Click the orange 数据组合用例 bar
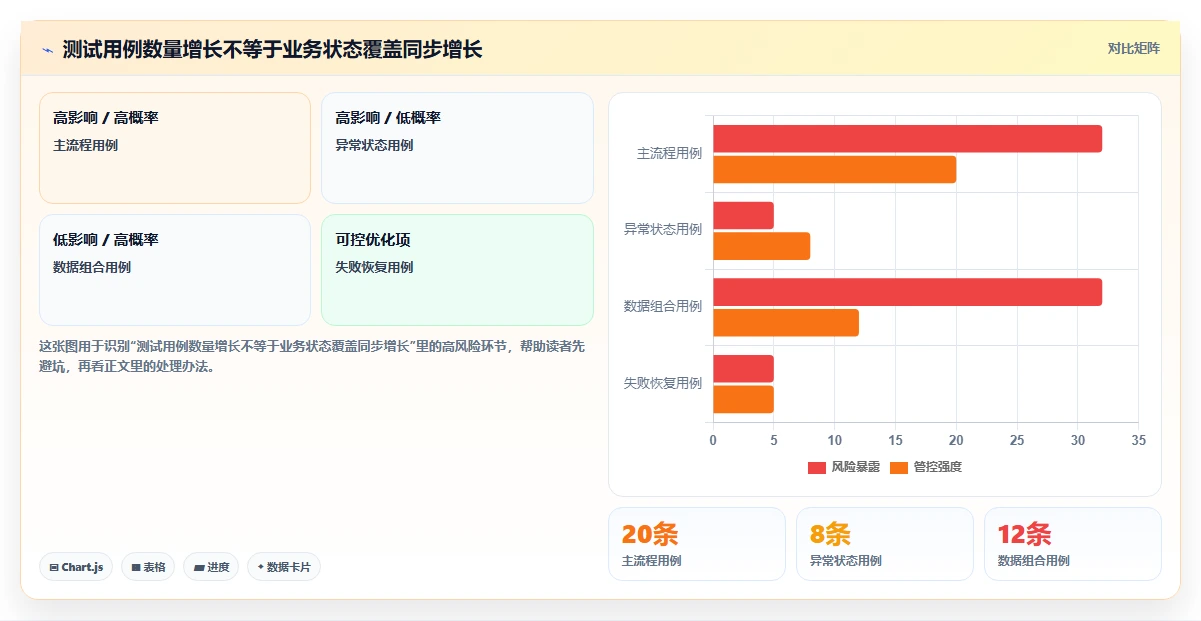1201x621 pixels. tap(786, 323)
